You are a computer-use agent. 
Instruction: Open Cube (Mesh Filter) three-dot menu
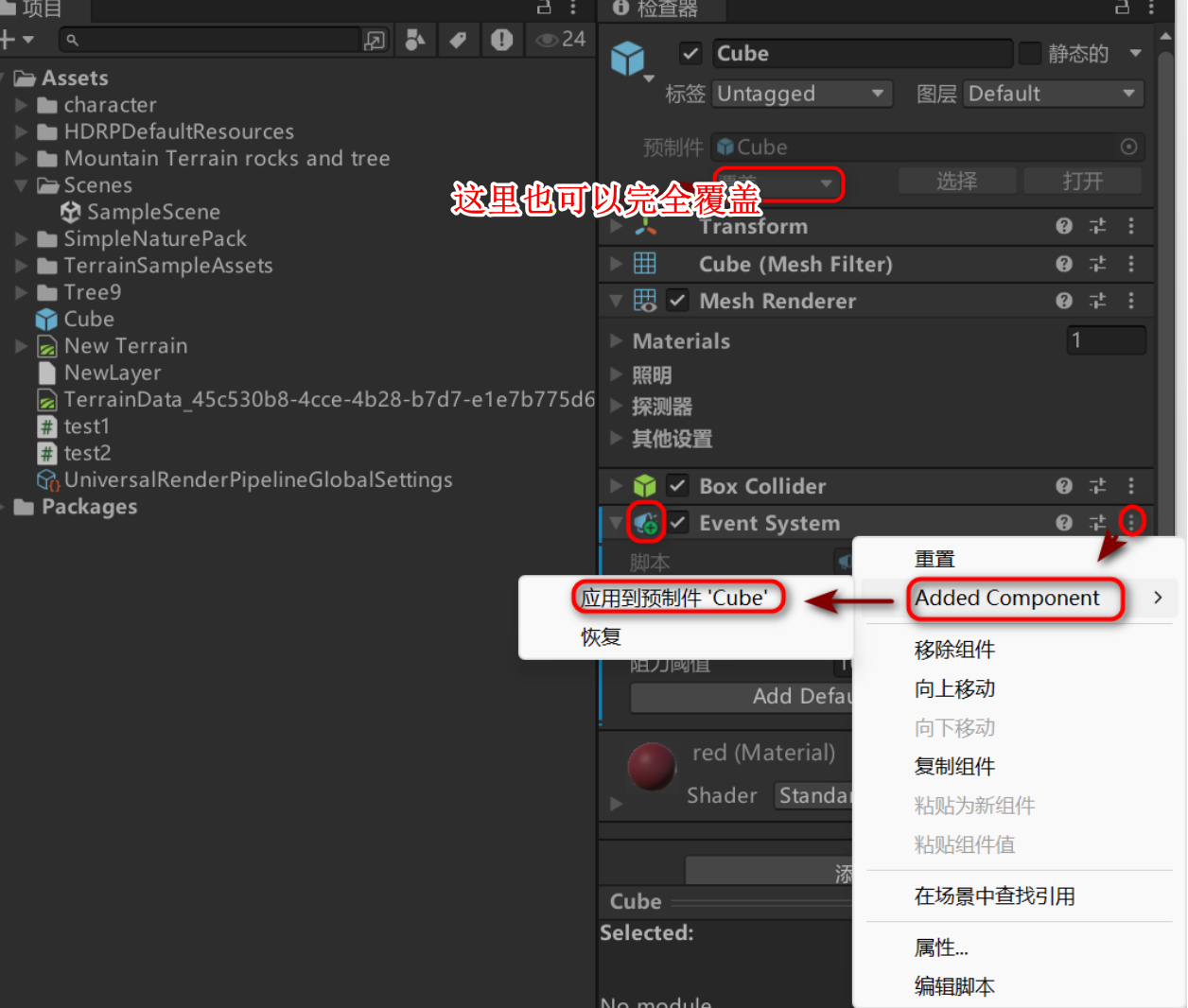(x=1131, y=264)
